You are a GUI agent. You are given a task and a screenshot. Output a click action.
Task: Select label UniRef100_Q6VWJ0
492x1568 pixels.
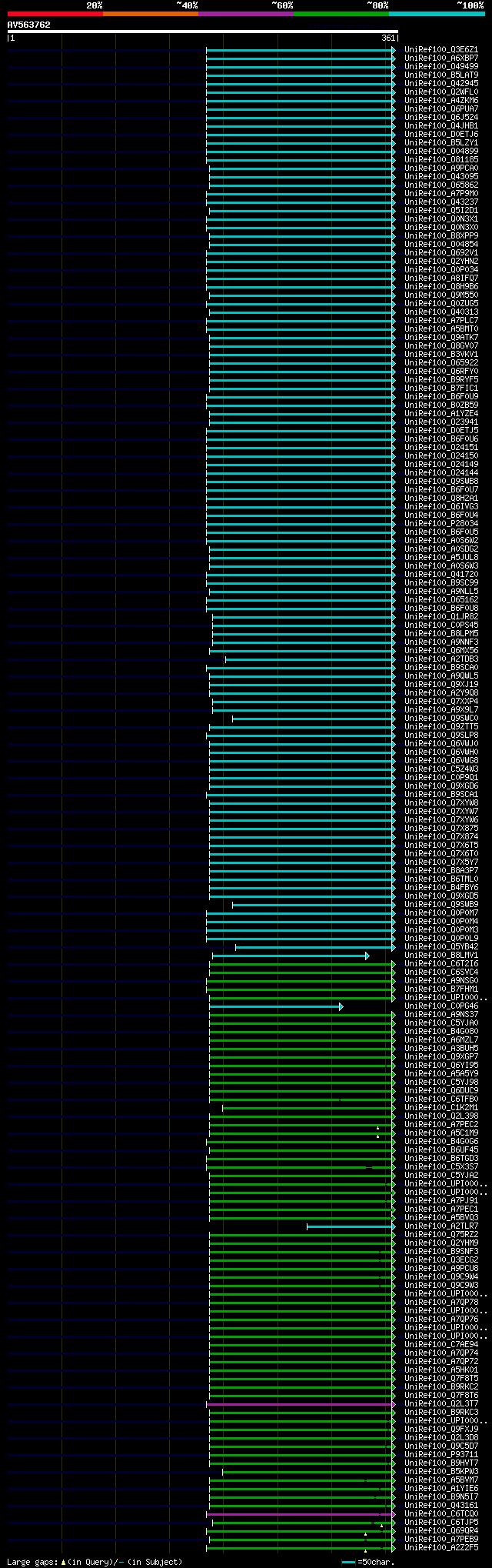pyautogui.click(x=441, y=743)
